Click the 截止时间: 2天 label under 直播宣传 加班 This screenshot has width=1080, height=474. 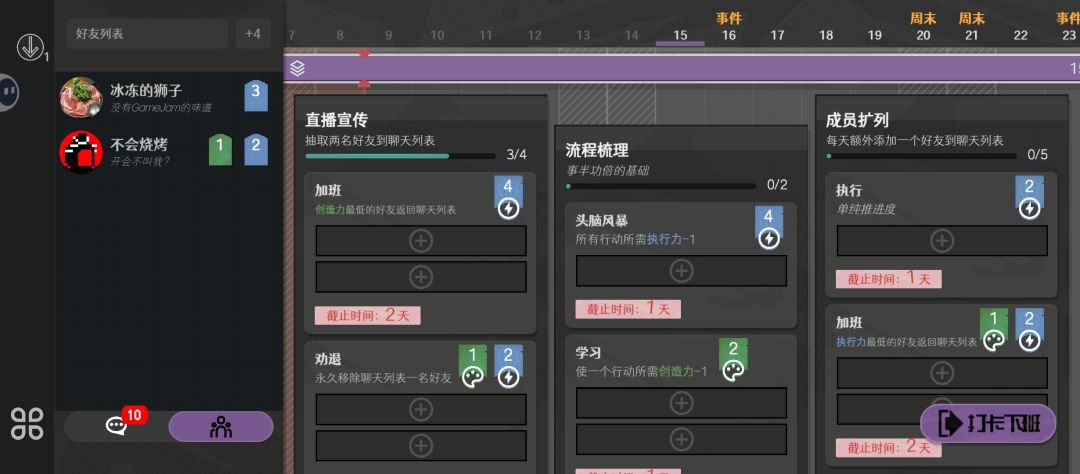point(368,316)
